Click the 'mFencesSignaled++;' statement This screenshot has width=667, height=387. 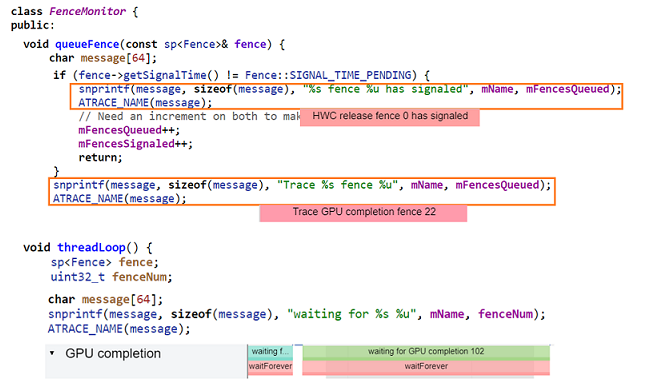136,144
